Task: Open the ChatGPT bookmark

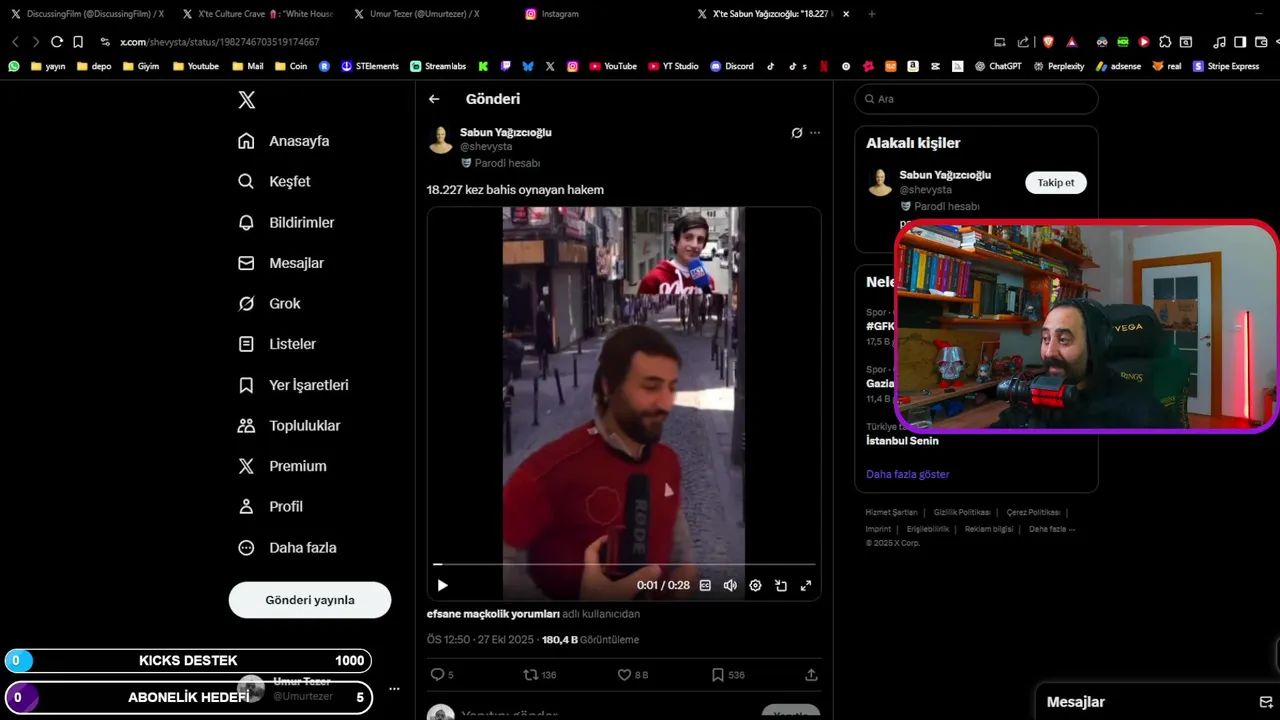Action: [x=998, y=66]
